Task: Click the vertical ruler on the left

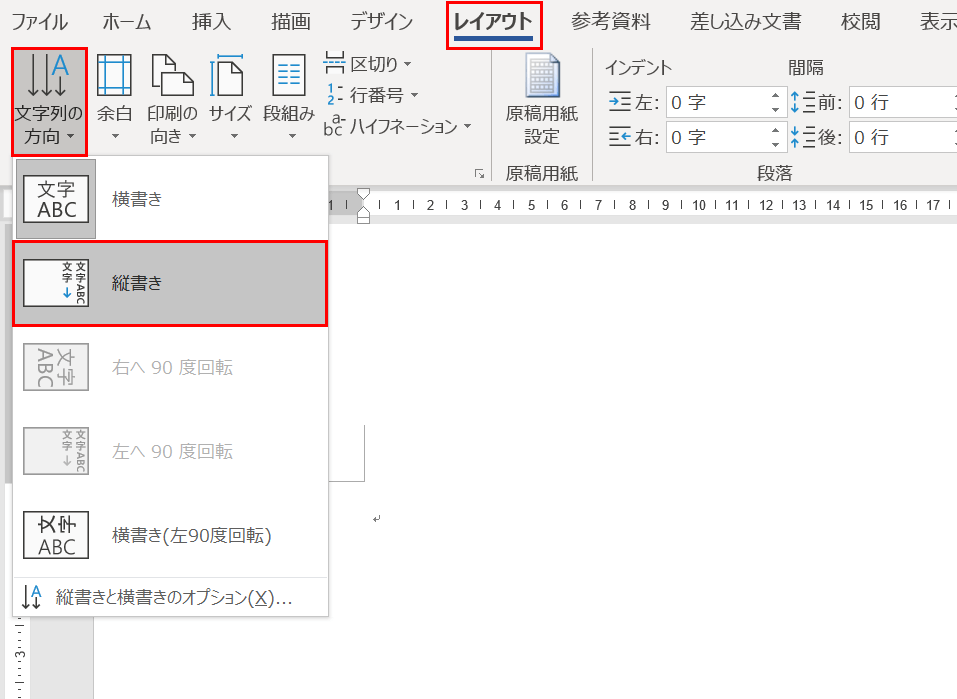Action: pyautogui.click(x=19, y=656)
